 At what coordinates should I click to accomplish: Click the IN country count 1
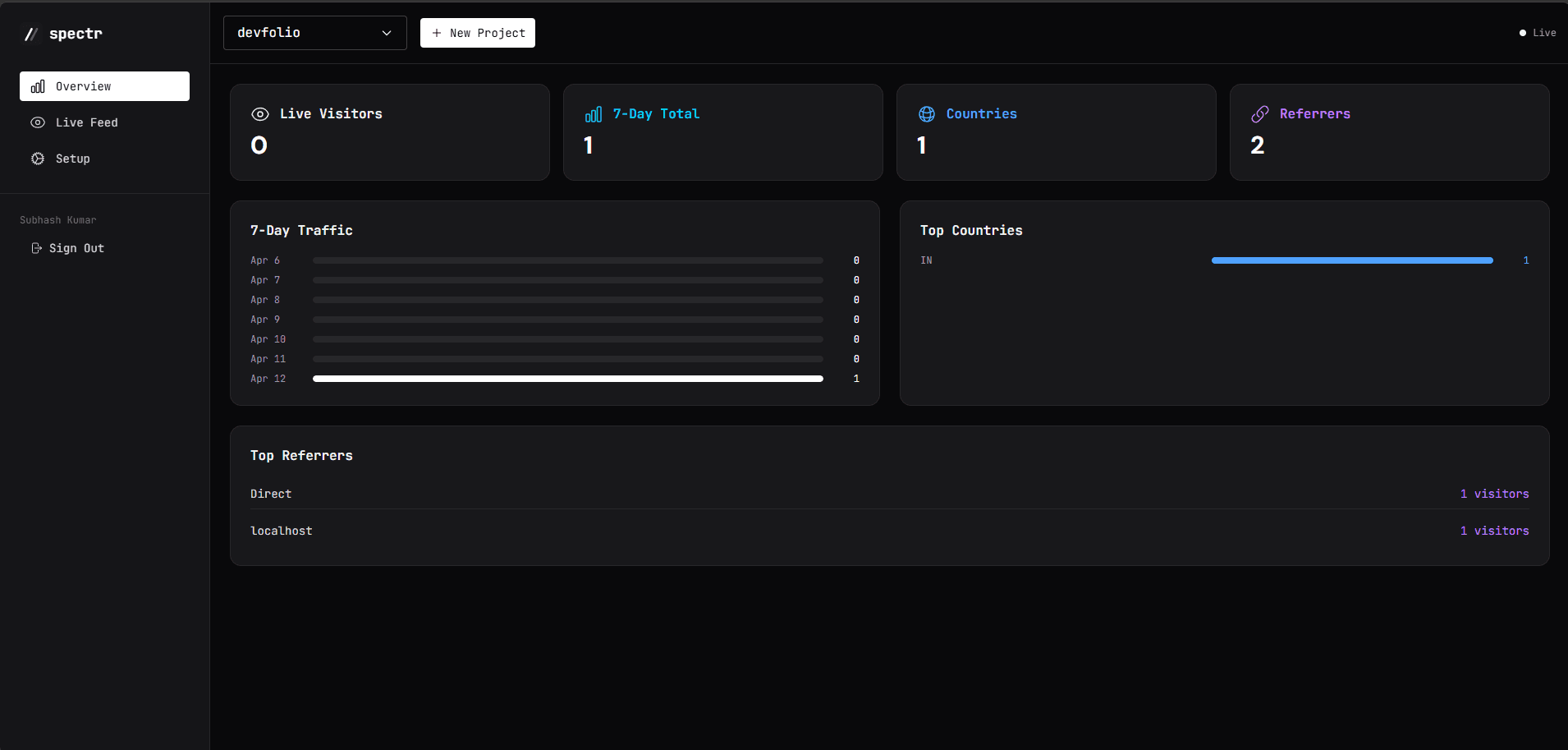tap(1526, 260)
